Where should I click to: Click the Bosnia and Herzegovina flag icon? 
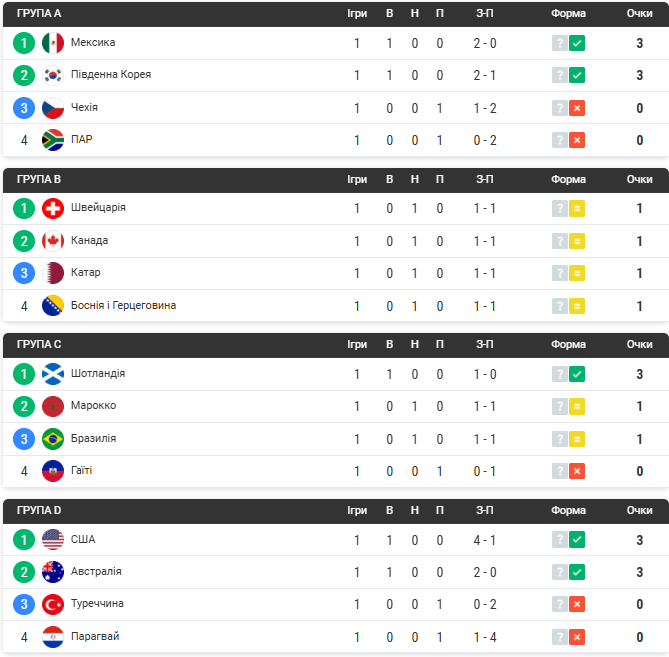click(x=53, y=306)
